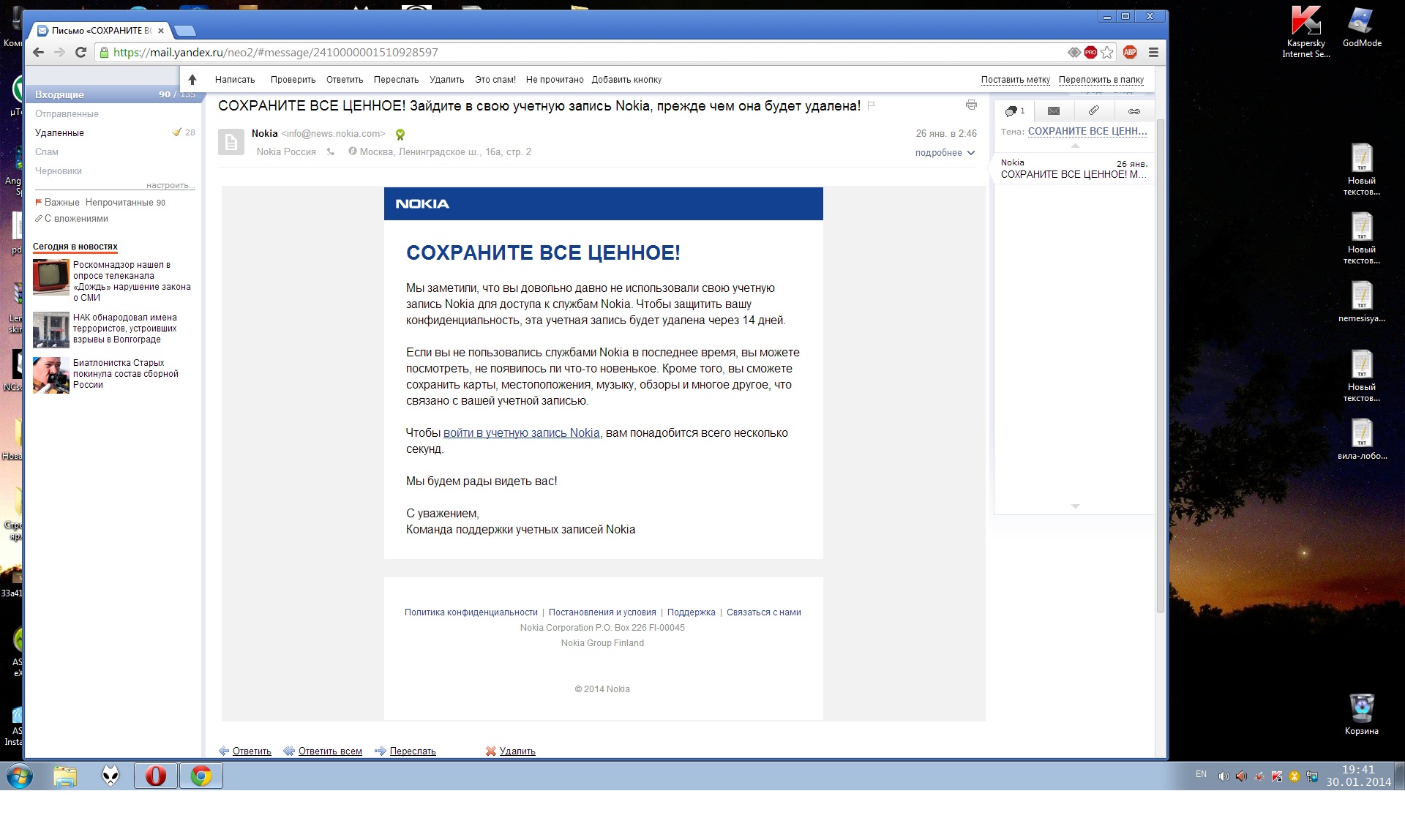The image size is (1405, 840).
Task: Open the attachments paperclip tab
Action: (1093, 110)
